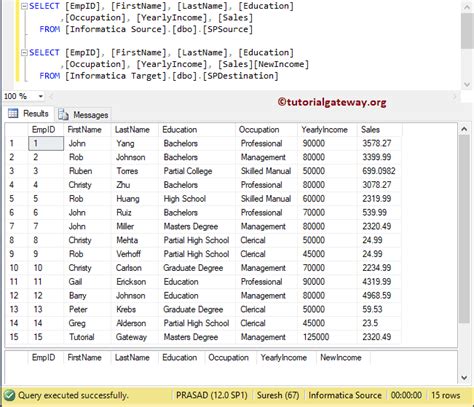Click the Messages tab icon

tap(63, 114)
